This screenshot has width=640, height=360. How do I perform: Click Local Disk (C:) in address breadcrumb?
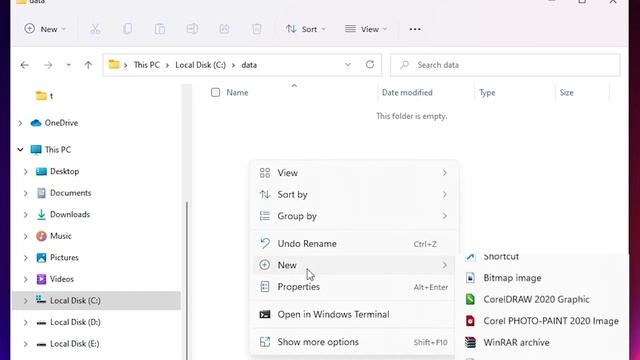[x=200, y=65]
